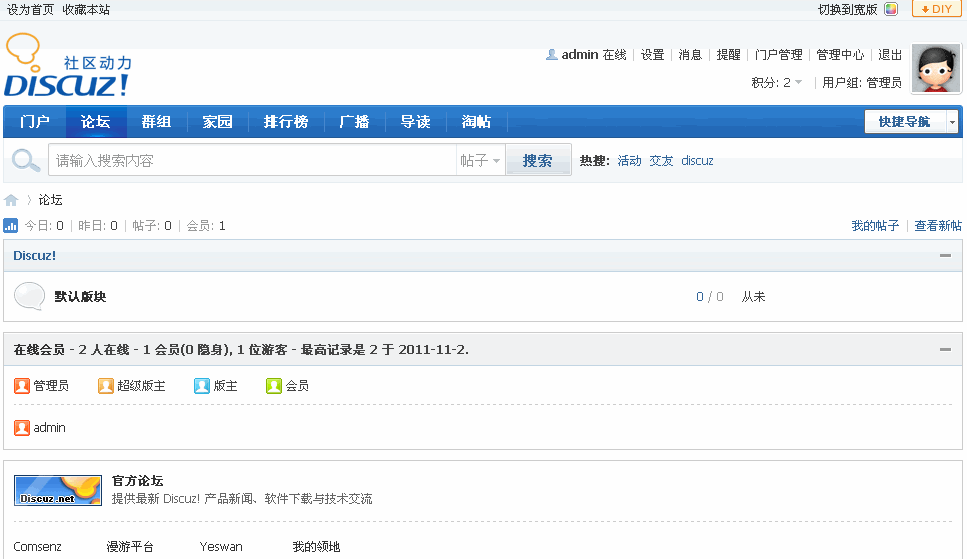Open the 淘帖 tab
This screenshot has width=967, height=559.
(477, 122)
